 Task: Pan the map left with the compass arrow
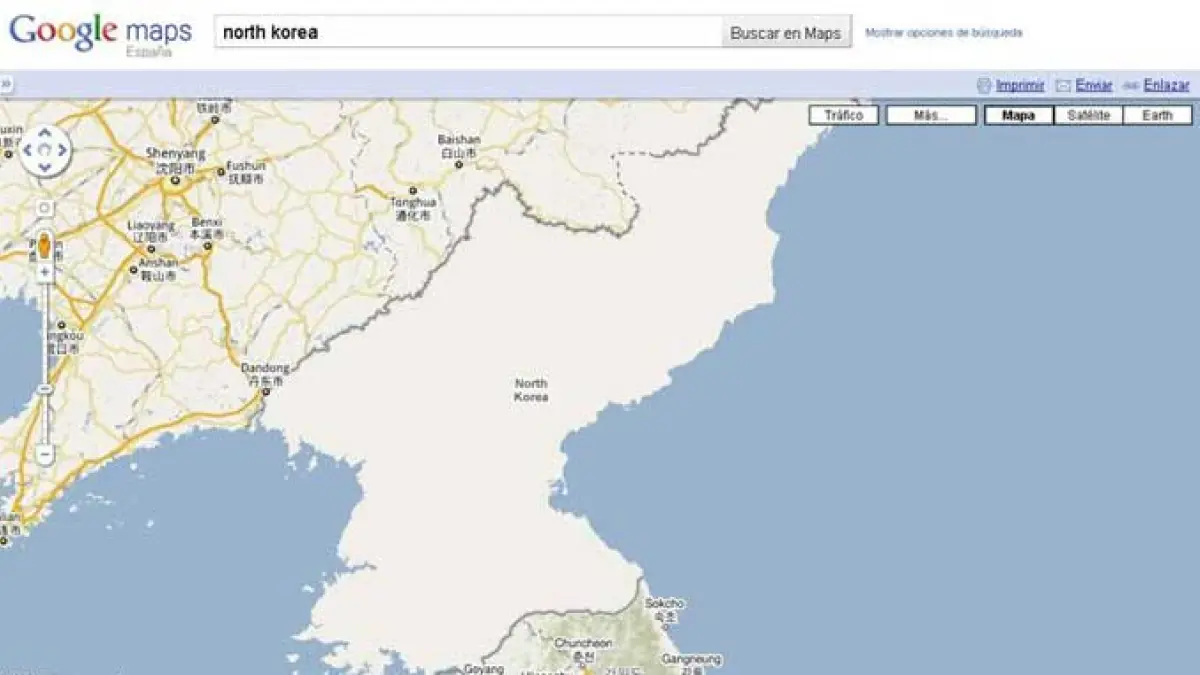[x=28, y=151]
